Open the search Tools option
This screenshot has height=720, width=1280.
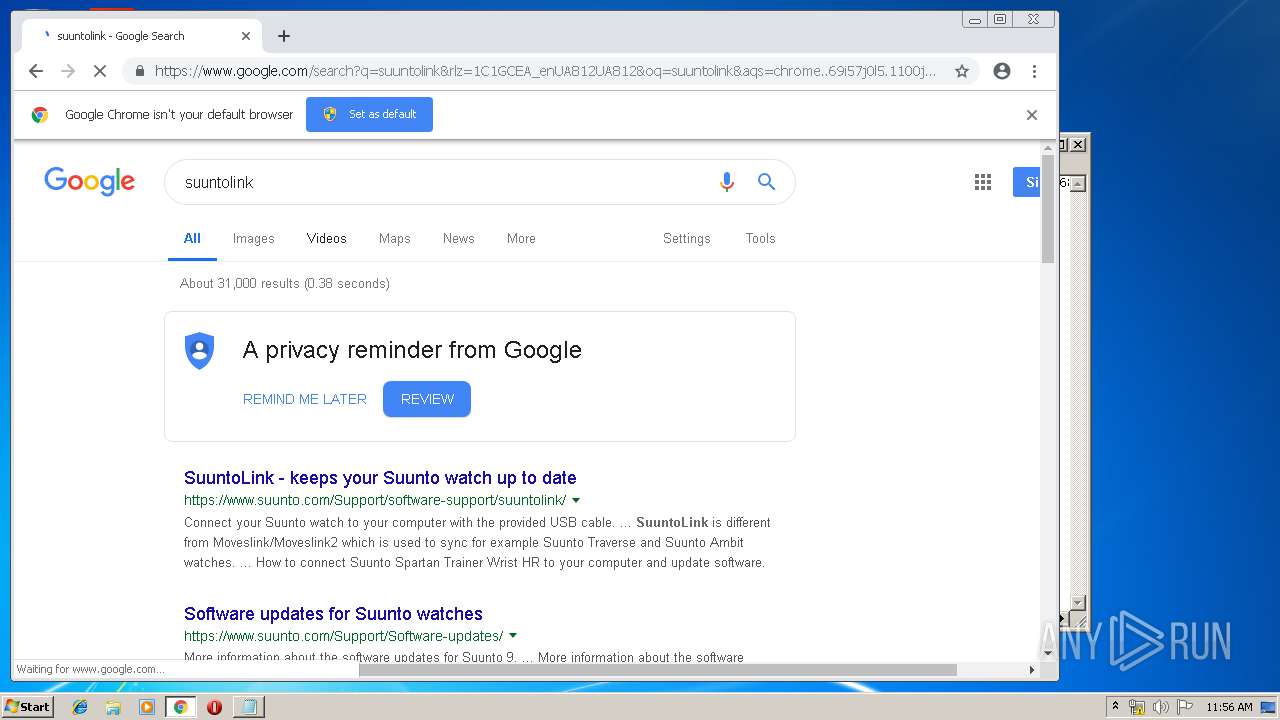[x=760, y=238]
